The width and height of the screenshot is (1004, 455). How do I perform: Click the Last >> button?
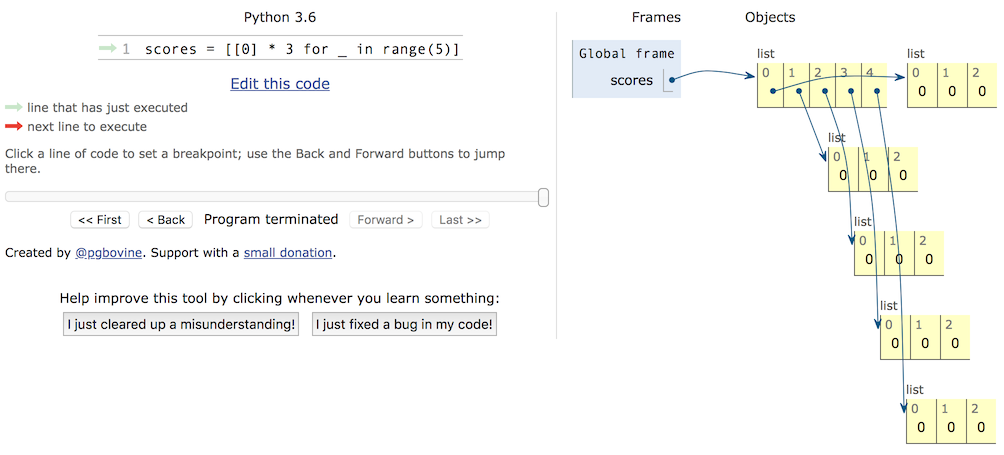click(460, 220)
